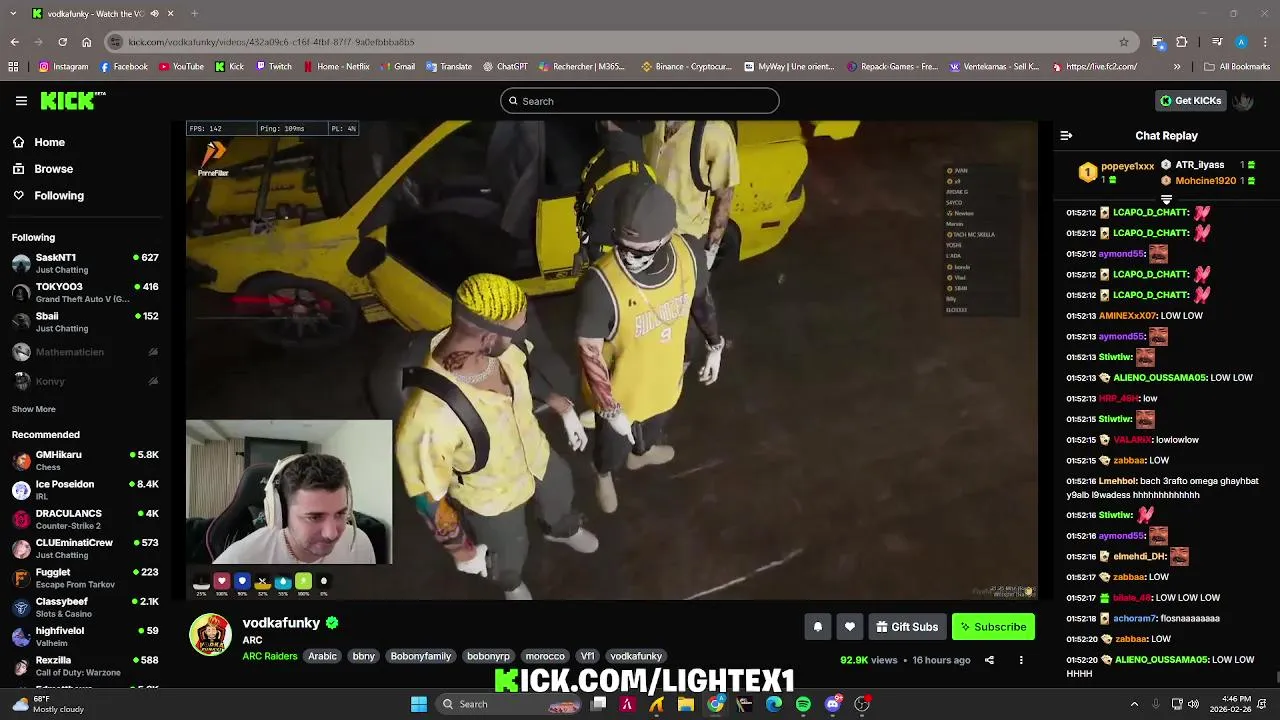The height and width of the screenshot is (720, 1280).
Task: Mute the vodkafunky browser tab
Action: point(153,14)
